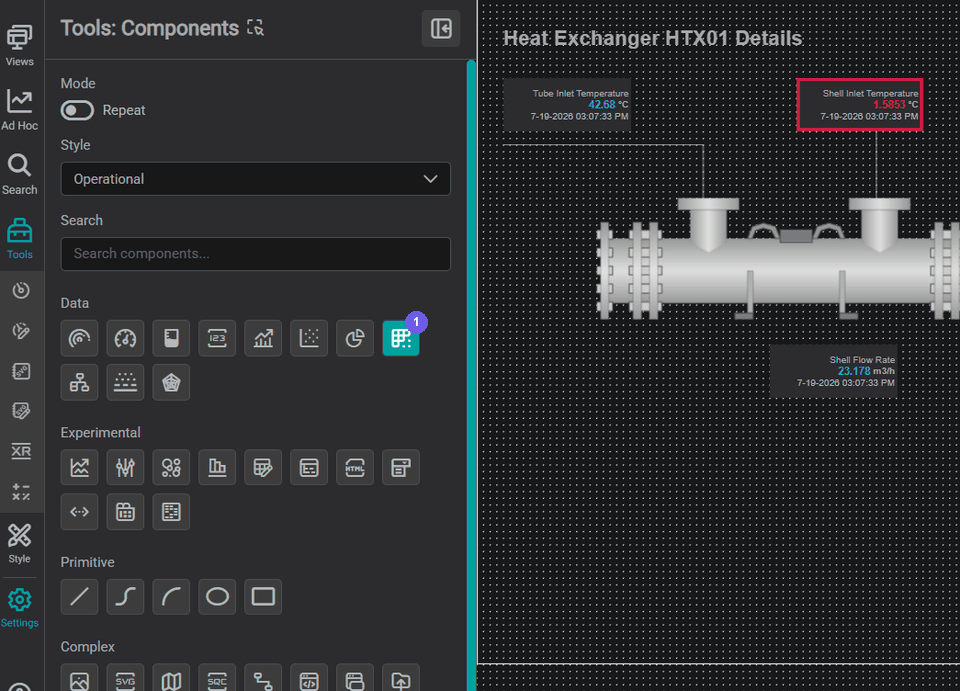The image size is (960, 691).
Task: Click the math operators sidebar icon
Action: coord(21,491)
